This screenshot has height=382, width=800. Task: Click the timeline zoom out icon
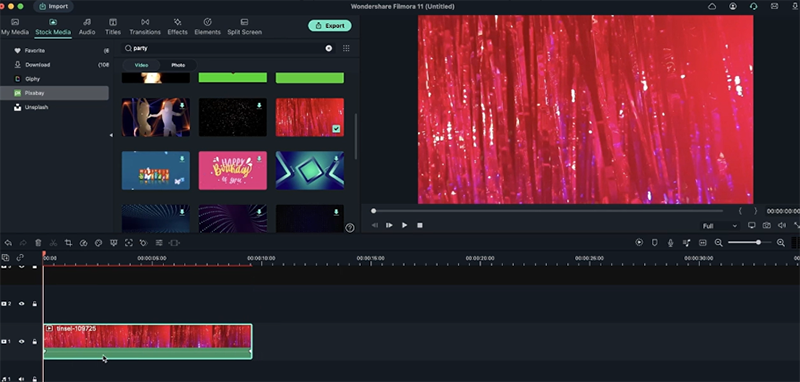coord(718,243)
